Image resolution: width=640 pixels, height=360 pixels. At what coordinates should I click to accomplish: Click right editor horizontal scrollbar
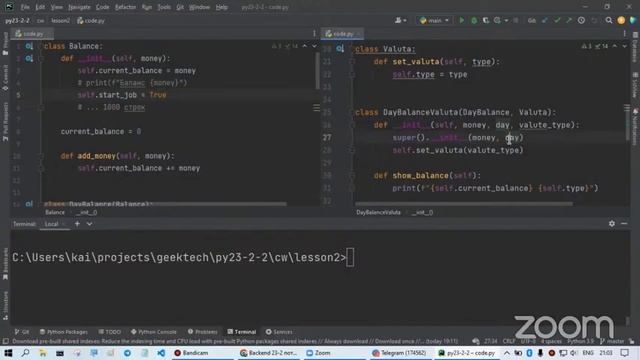click(464, 203)
